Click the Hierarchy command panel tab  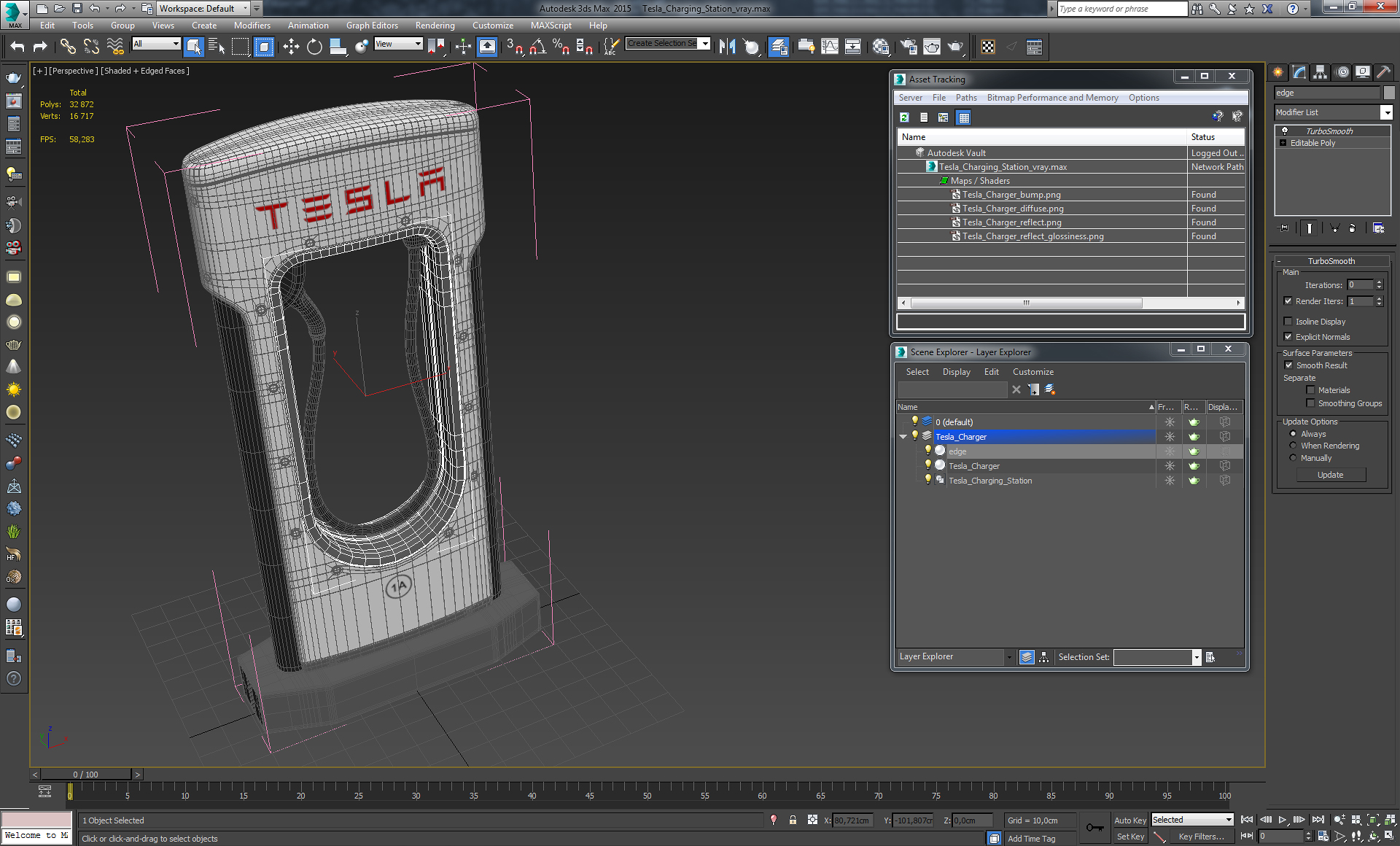1320,72
